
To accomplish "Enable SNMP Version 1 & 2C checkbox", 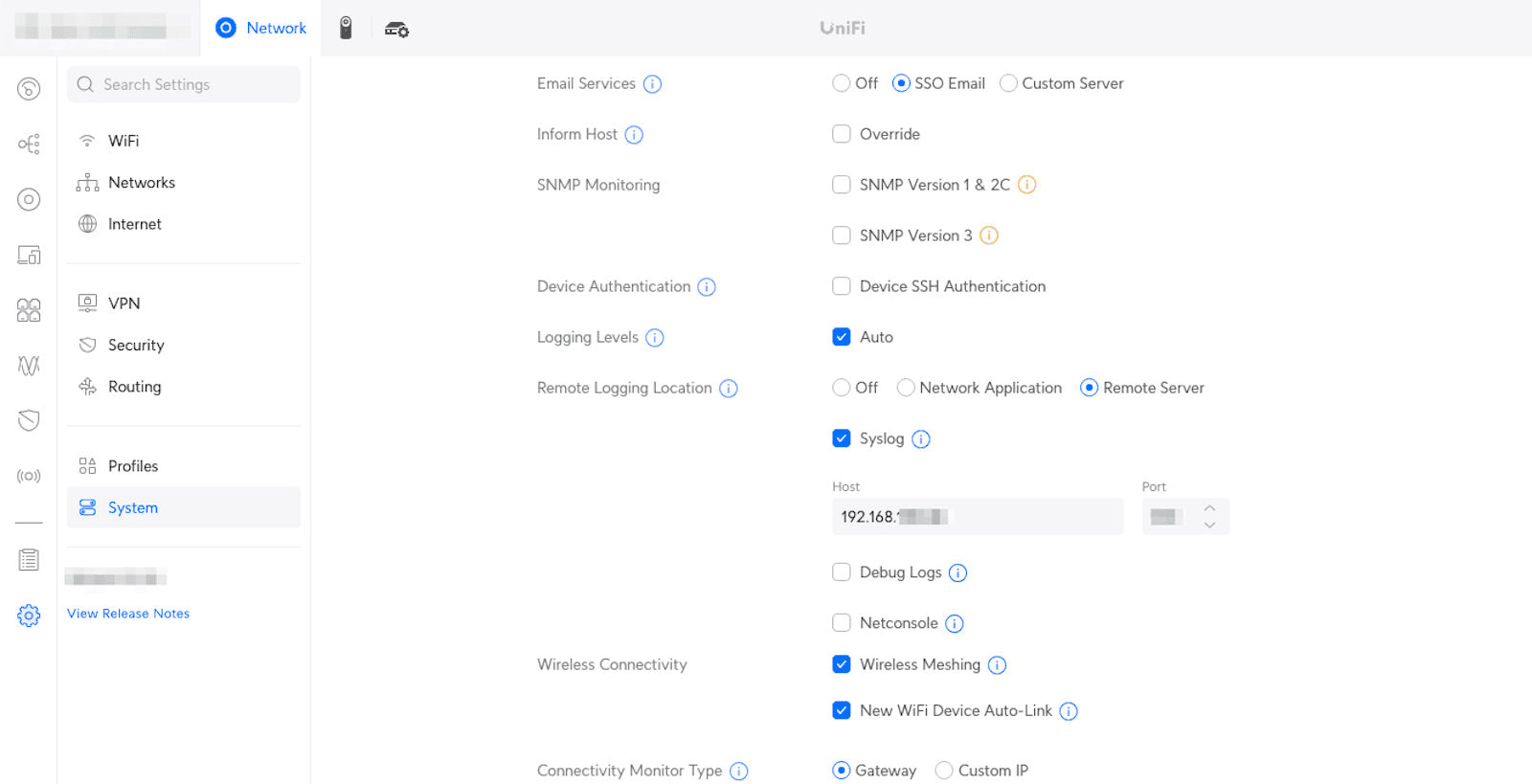I will (x=842, y=185).
